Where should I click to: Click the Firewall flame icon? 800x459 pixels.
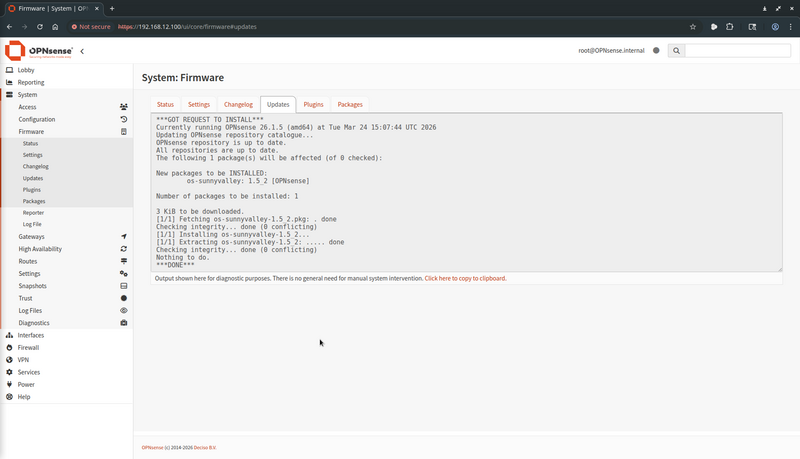(9, 347)
